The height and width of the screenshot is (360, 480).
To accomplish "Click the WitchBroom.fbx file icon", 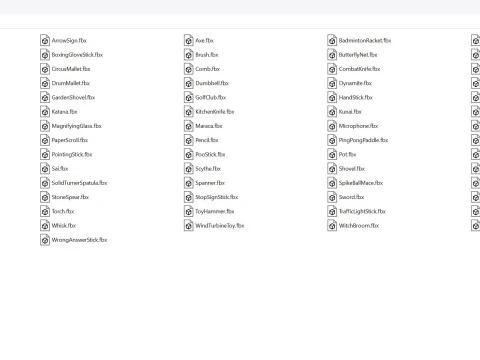I will click(x=332, y=226).
